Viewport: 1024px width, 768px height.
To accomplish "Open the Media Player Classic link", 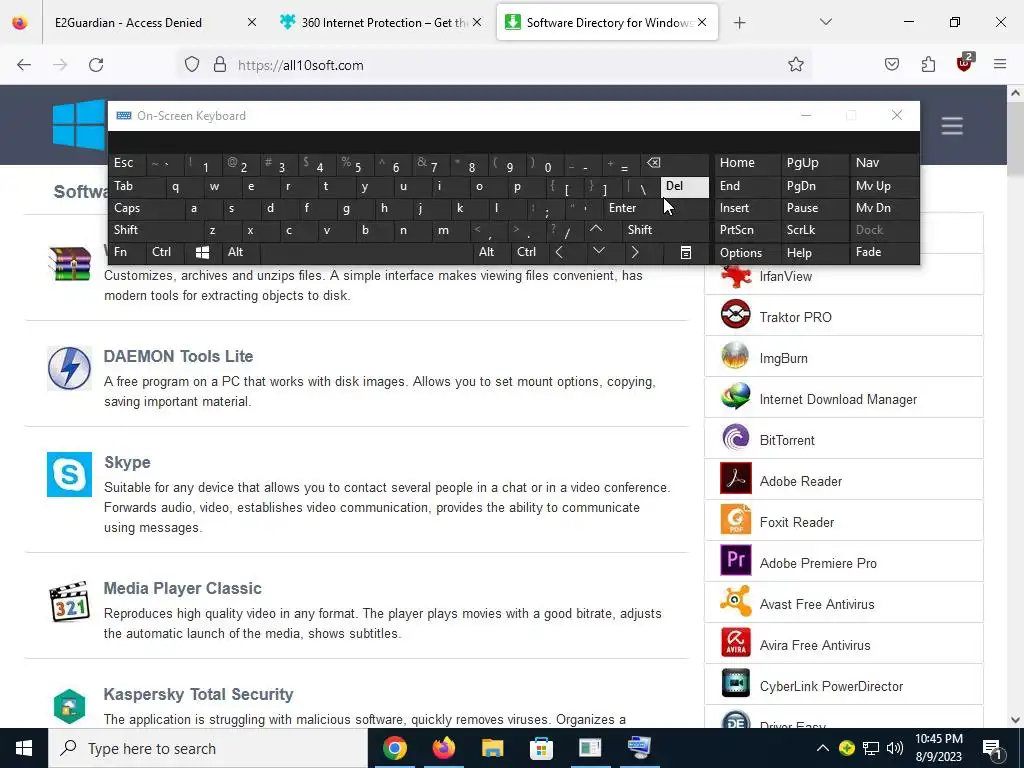I will coord(183,588).
